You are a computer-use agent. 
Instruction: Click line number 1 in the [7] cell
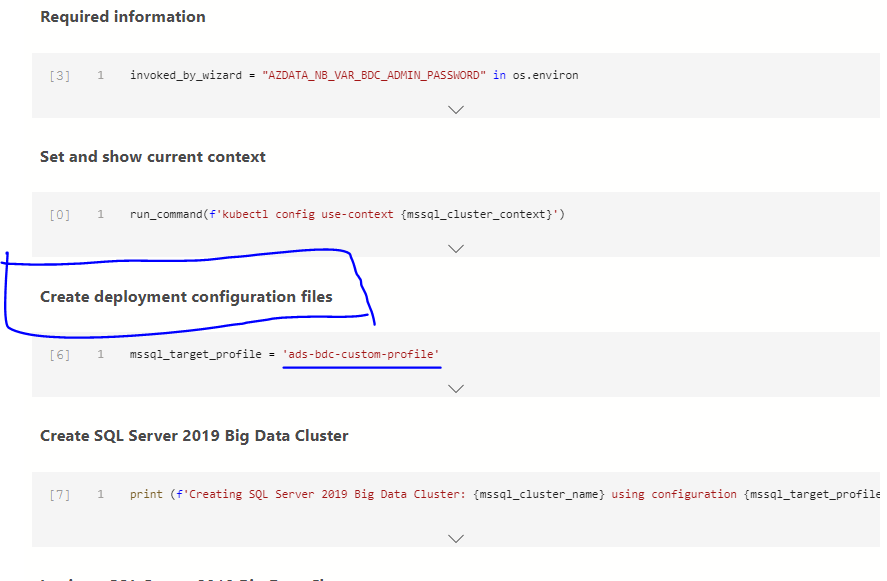point(101,494)
